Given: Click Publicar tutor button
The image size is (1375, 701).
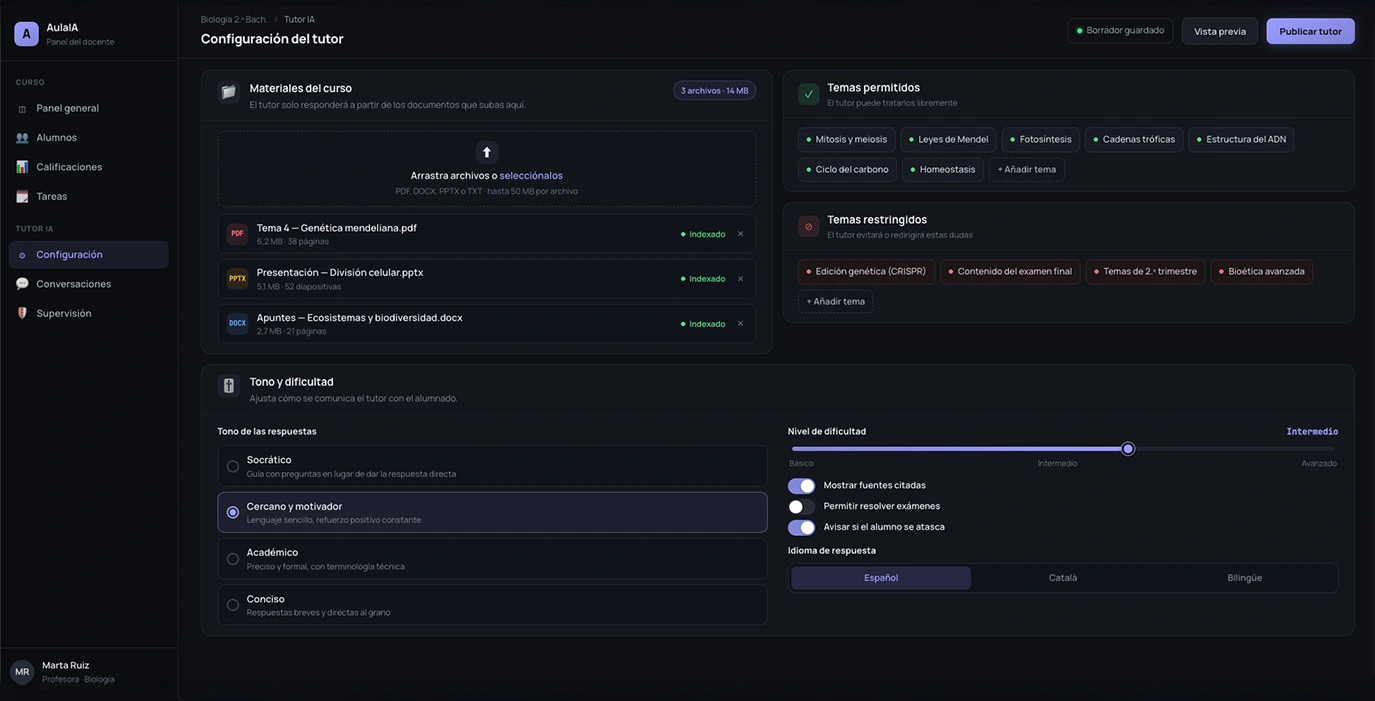Looking at the screenshot, I should click(x=1310, y=31).
